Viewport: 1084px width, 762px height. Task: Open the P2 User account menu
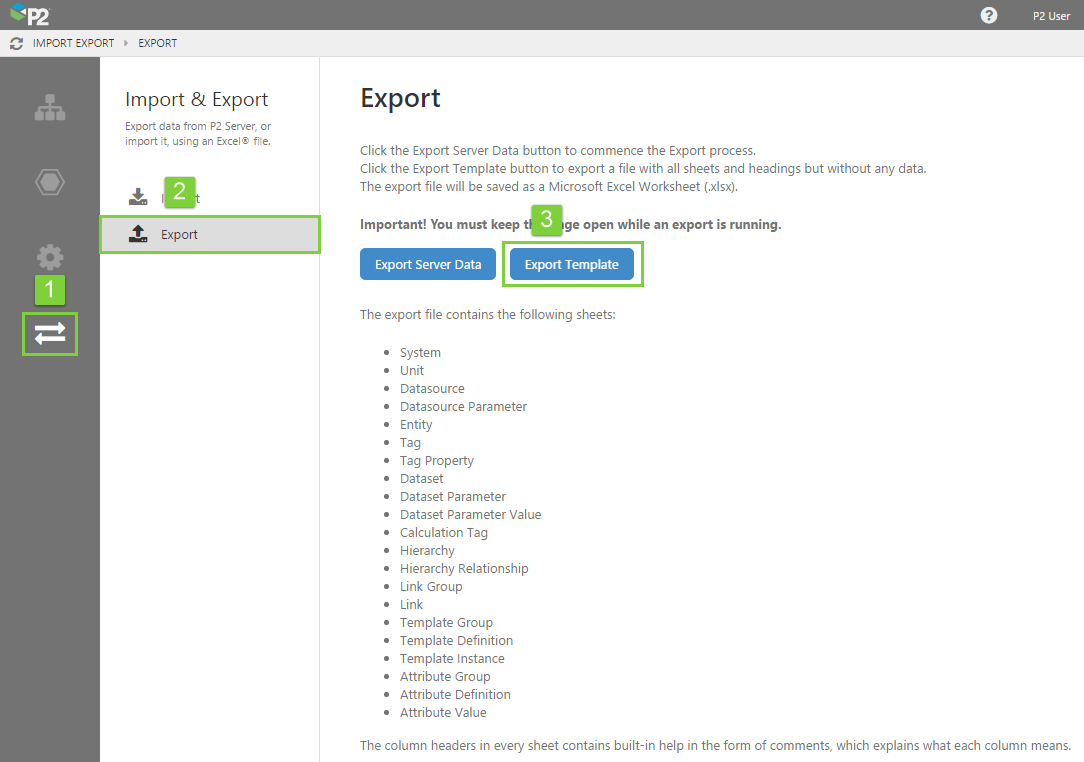[x=1051, y=15]
